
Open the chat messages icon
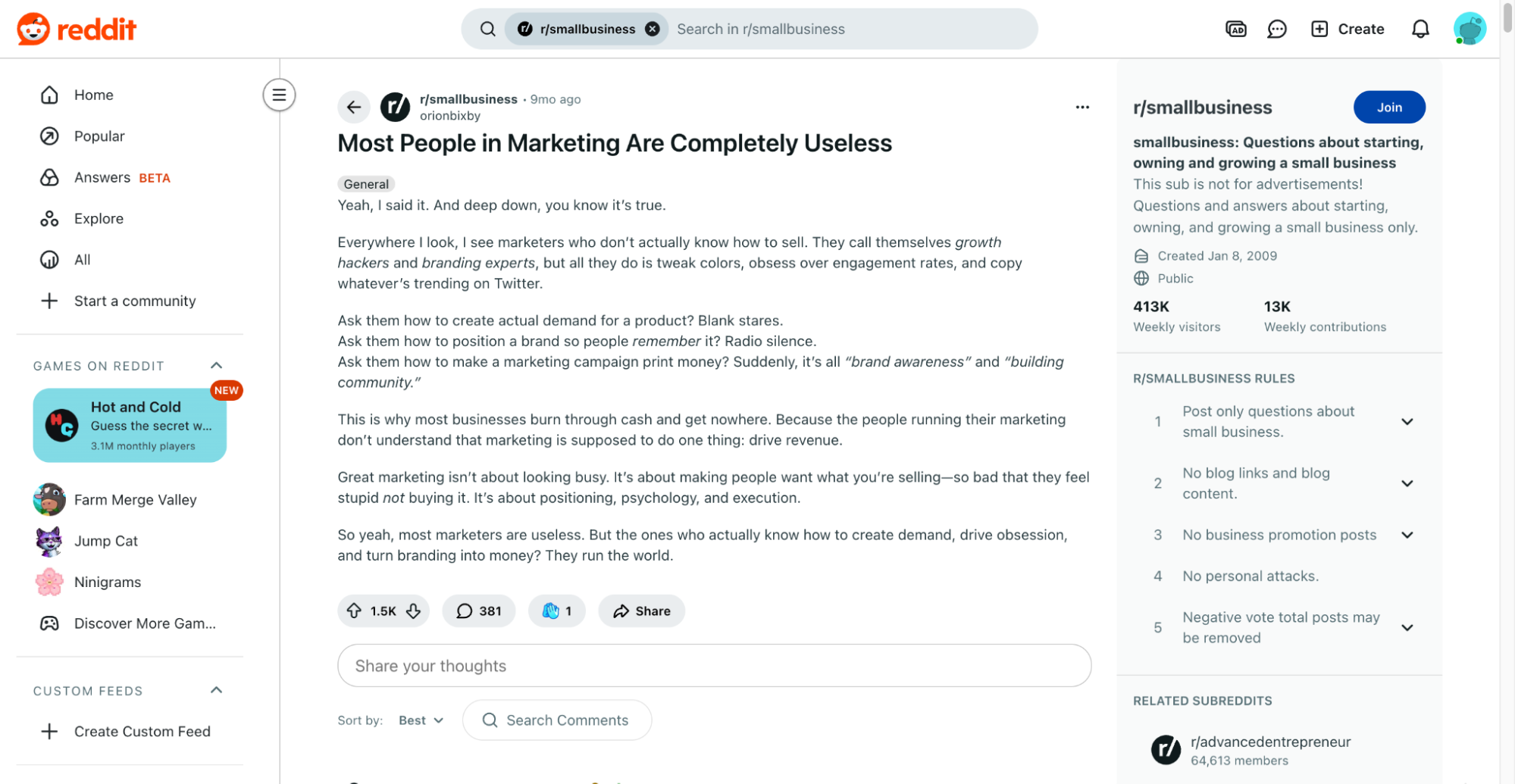coord(1276,28)
